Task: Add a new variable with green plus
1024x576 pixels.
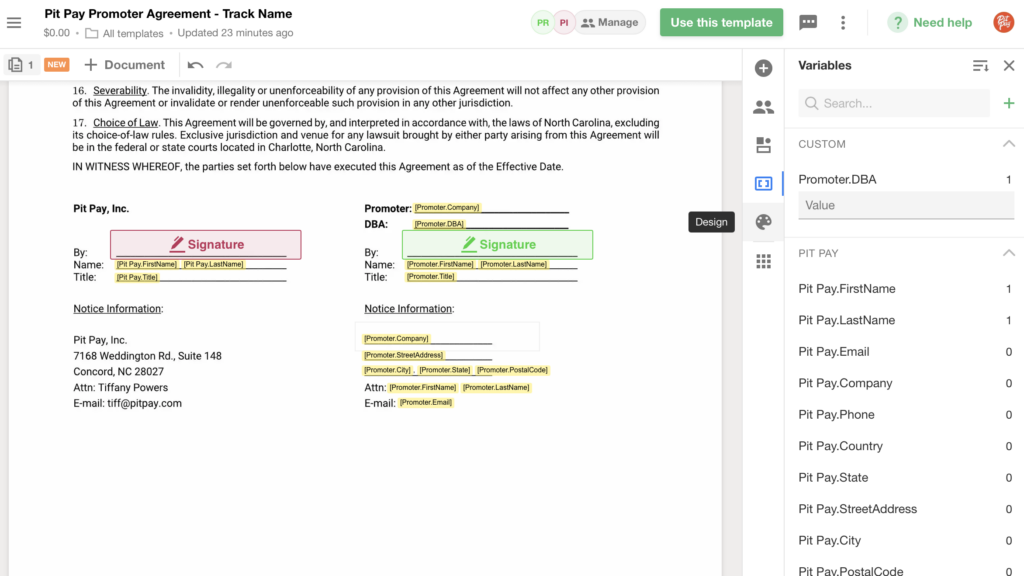Action: 1008,103
